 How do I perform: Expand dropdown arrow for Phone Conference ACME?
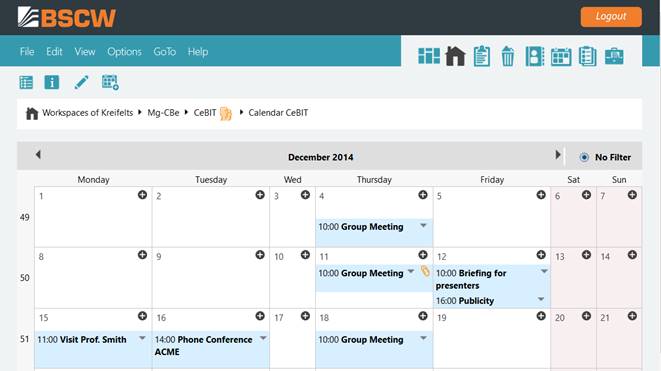click(263, 338)
